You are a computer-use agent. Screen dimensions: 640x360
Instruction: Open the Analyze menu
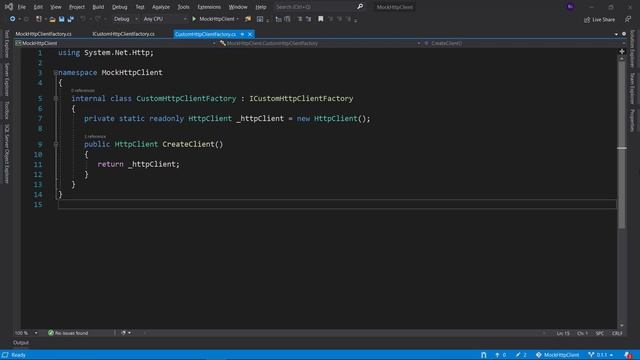click(161, 7)
